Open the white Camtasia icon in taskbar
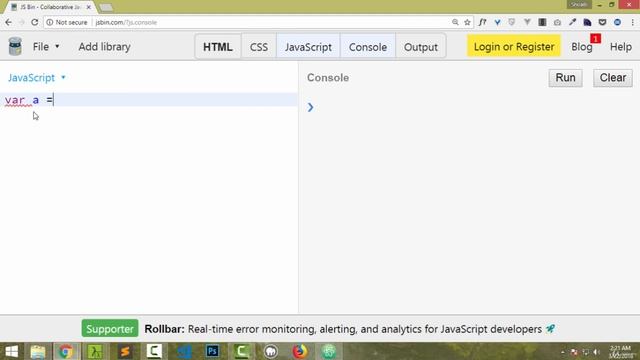Image resolution: width=640 pixels, height=360 pixels. 154,351
